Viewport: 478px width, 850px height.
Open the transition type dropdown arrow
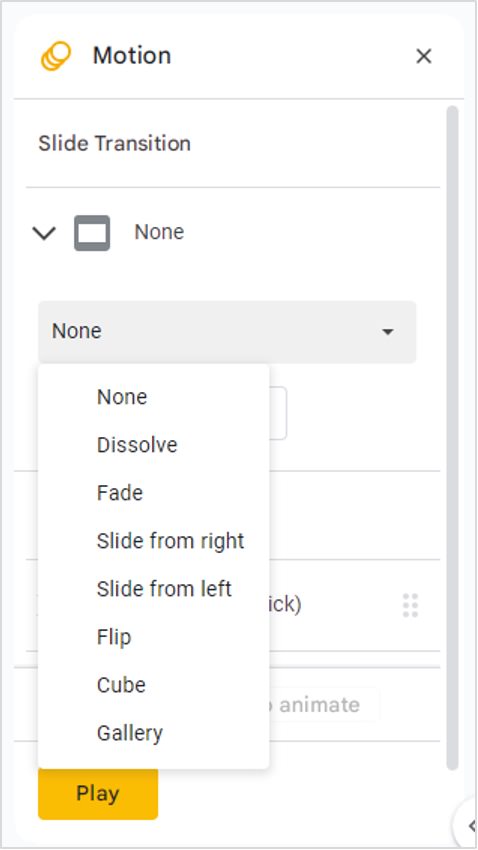pos(387,332)
